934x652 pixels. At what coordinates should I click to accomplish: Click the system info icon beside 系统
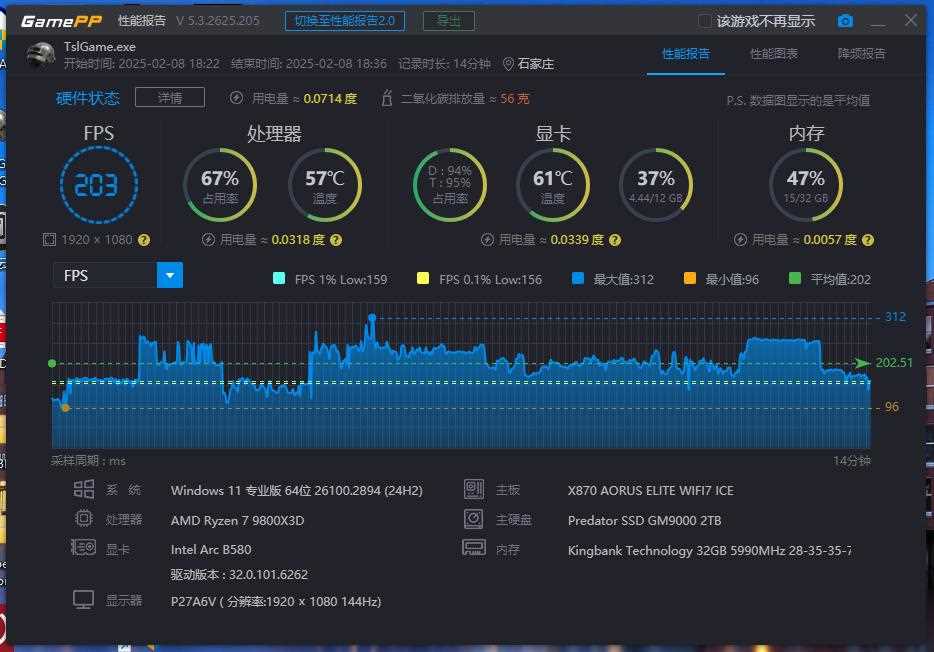click(x=83, y=489)
